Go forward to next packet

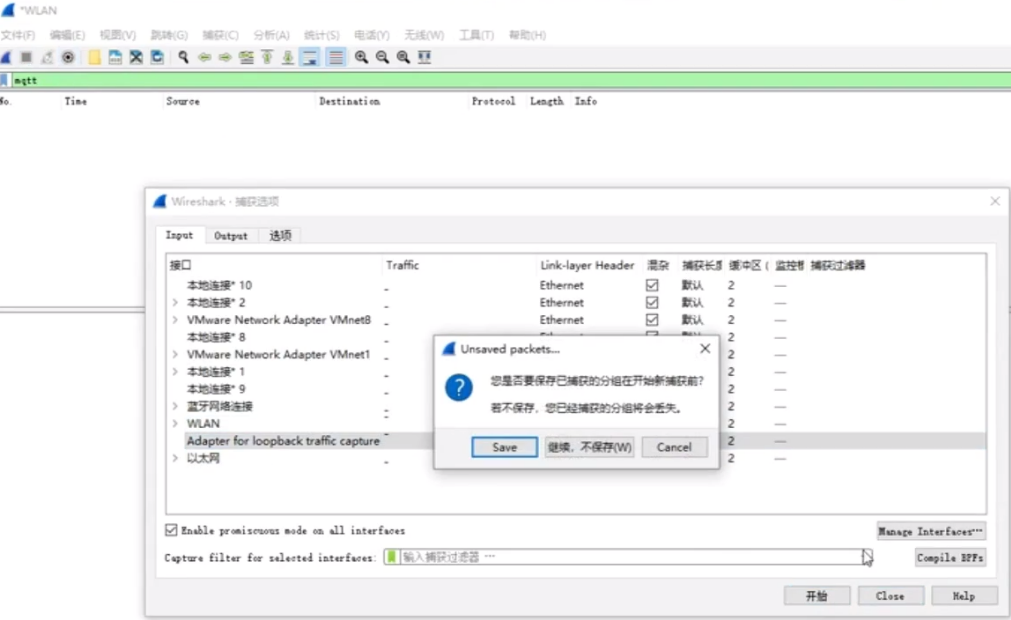pos(225,57)
